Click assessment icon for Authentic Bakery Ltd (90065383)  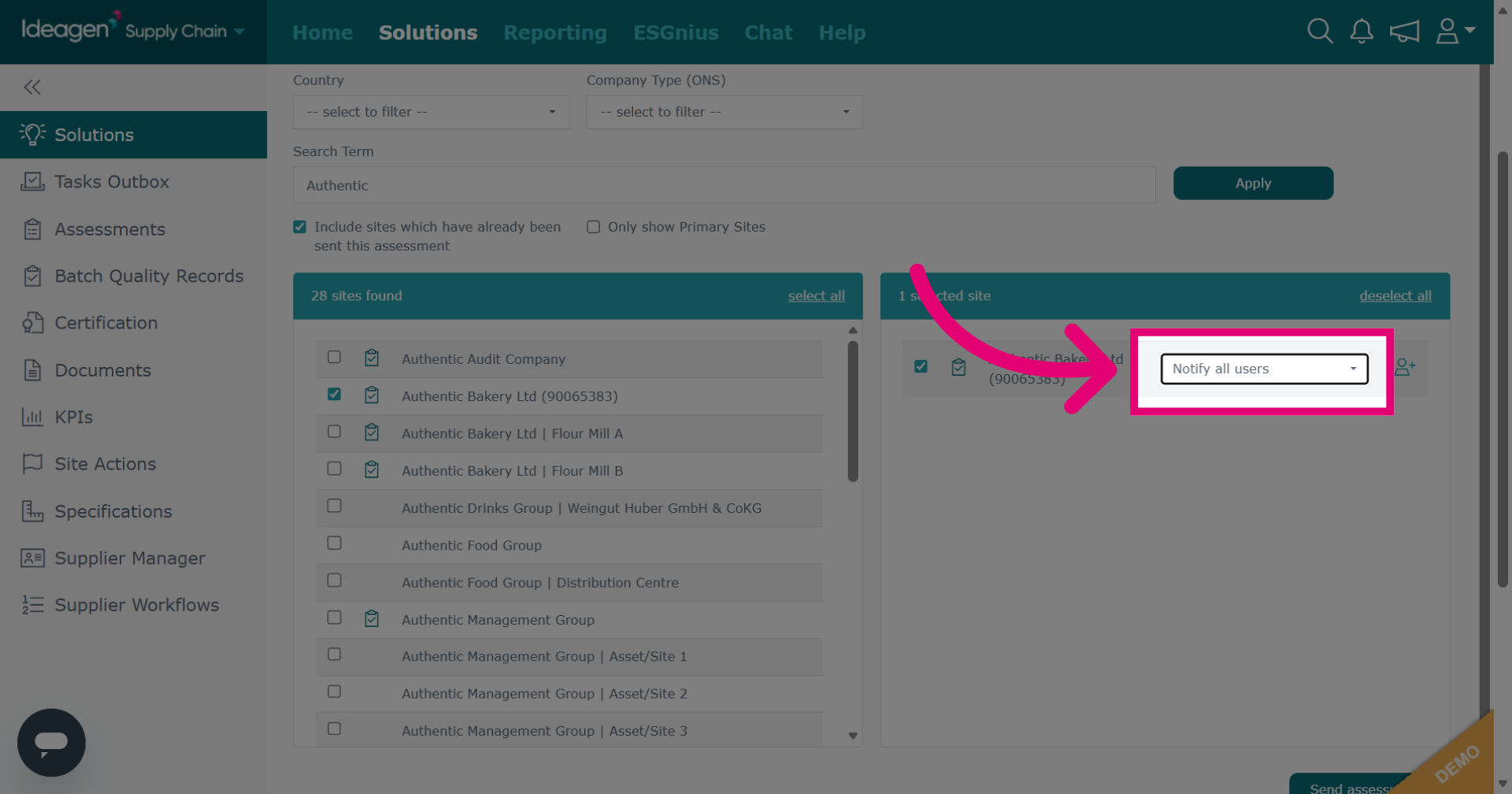372,395
